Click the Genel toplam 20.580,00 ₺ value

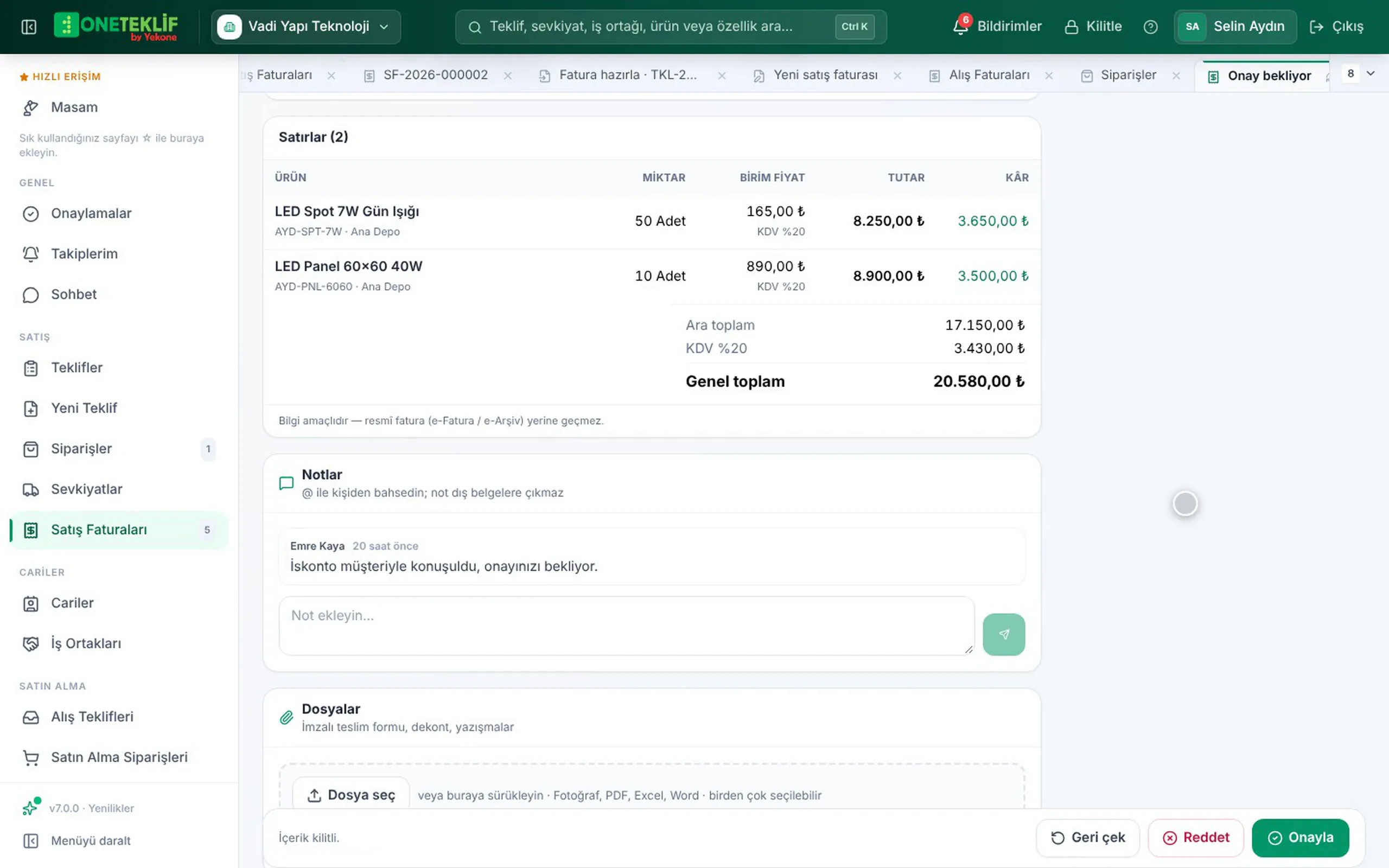978,382
